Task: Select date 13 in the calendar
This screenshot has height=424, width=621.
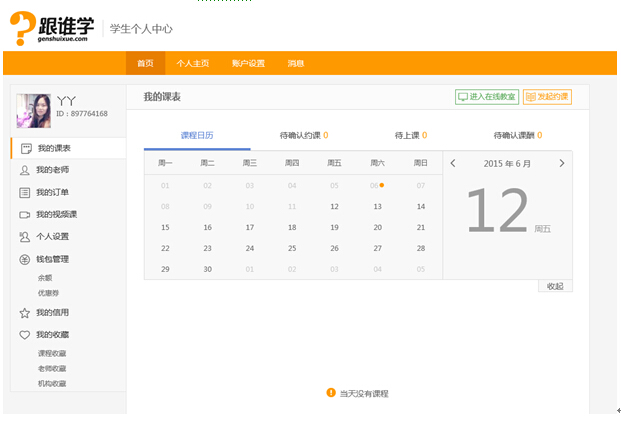Action: [377, 207]
